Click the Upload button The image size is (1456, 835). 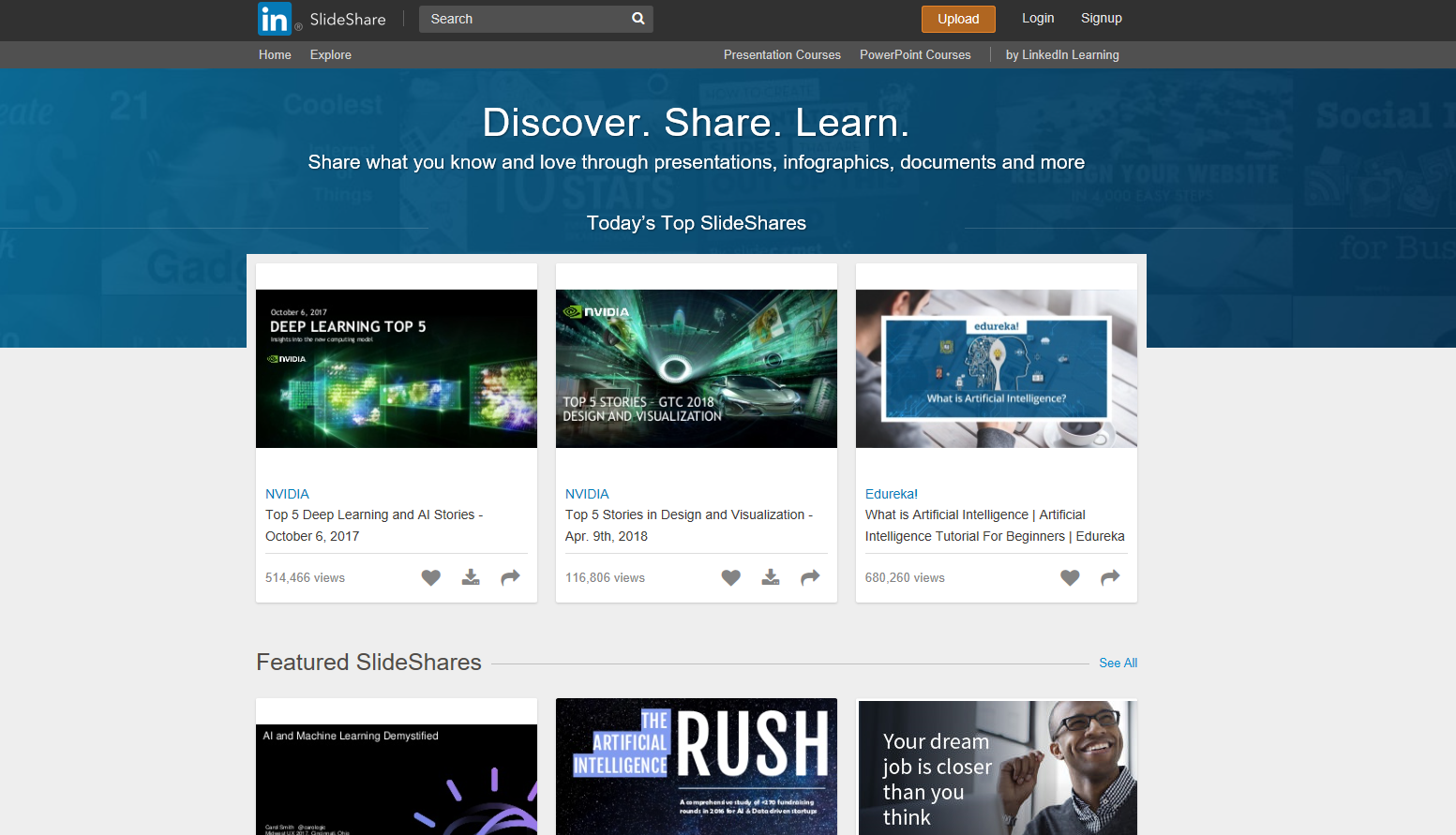pos(958,19)
